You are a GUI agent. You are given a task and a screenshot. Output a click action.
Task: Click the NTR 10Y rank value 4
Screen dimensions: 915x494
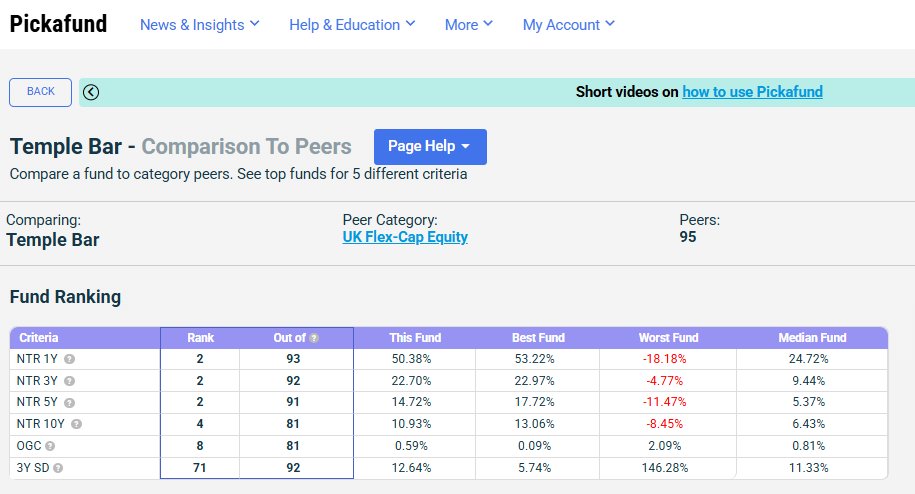click(x=200, y=424)
